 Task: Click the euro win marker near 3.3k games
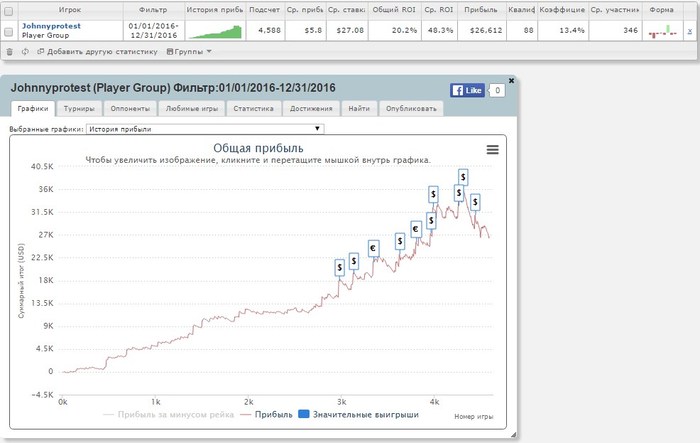(x=373, y=248)
